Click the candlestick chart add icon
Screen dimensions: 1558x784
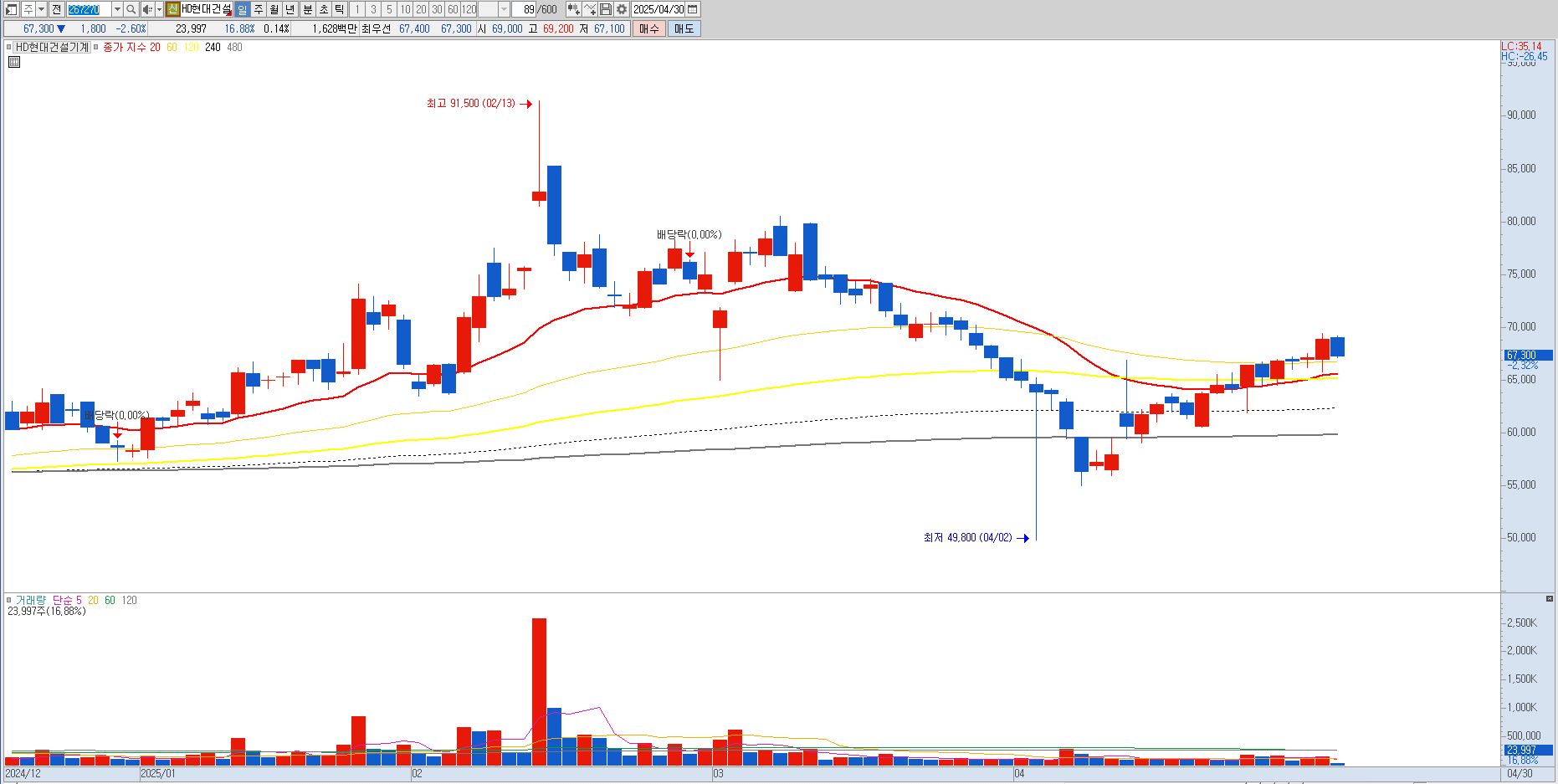click(x=573, y=9)
